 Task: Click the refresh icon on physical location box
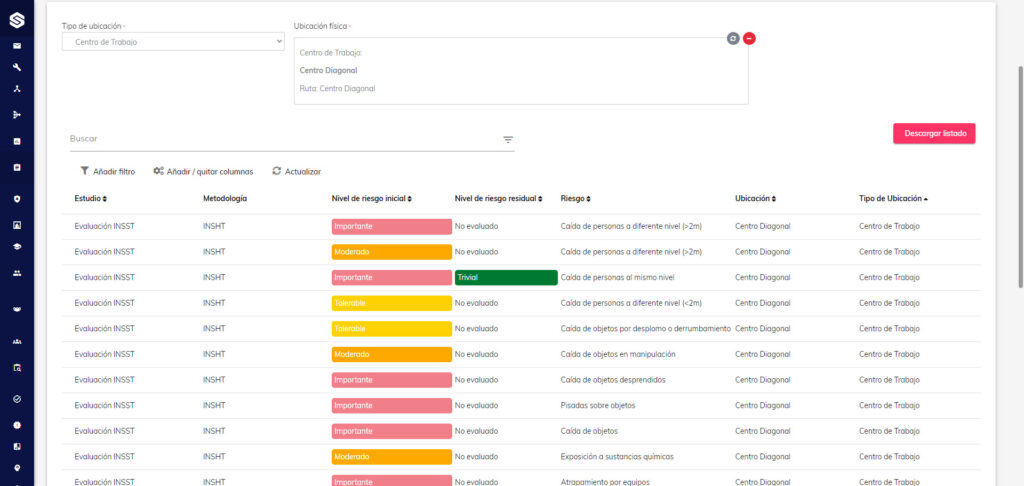(x=733, y=39)
